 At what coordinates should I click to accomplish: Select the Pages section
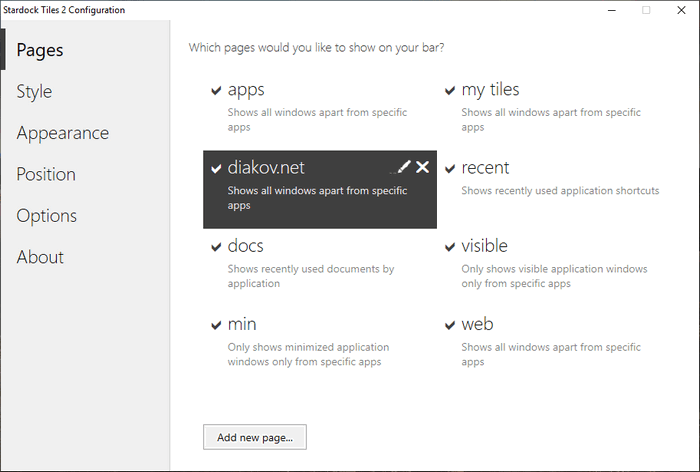[40, 50]
